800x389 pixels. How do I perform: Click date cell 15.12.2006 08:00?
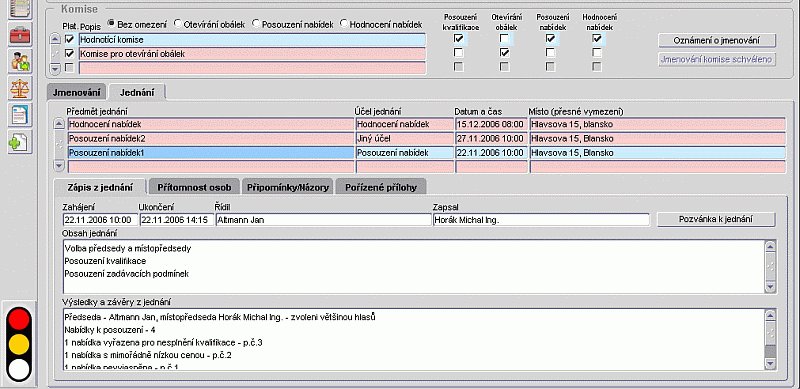(x=491, y=124)
